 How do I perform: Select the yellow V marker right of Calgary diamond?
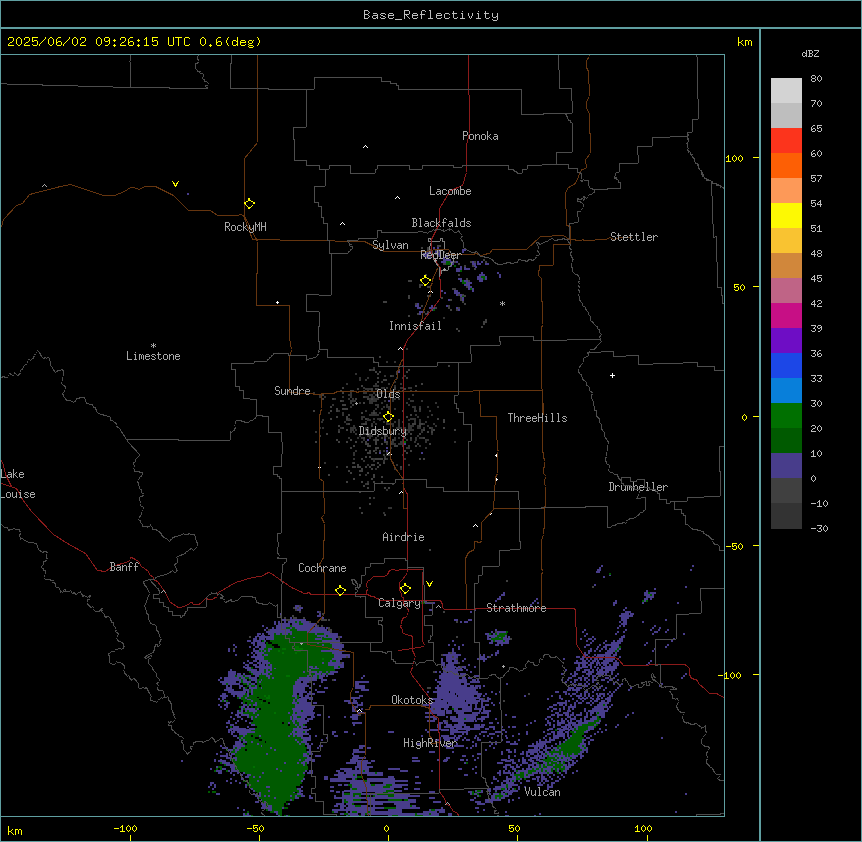click(x=429, y=584)
